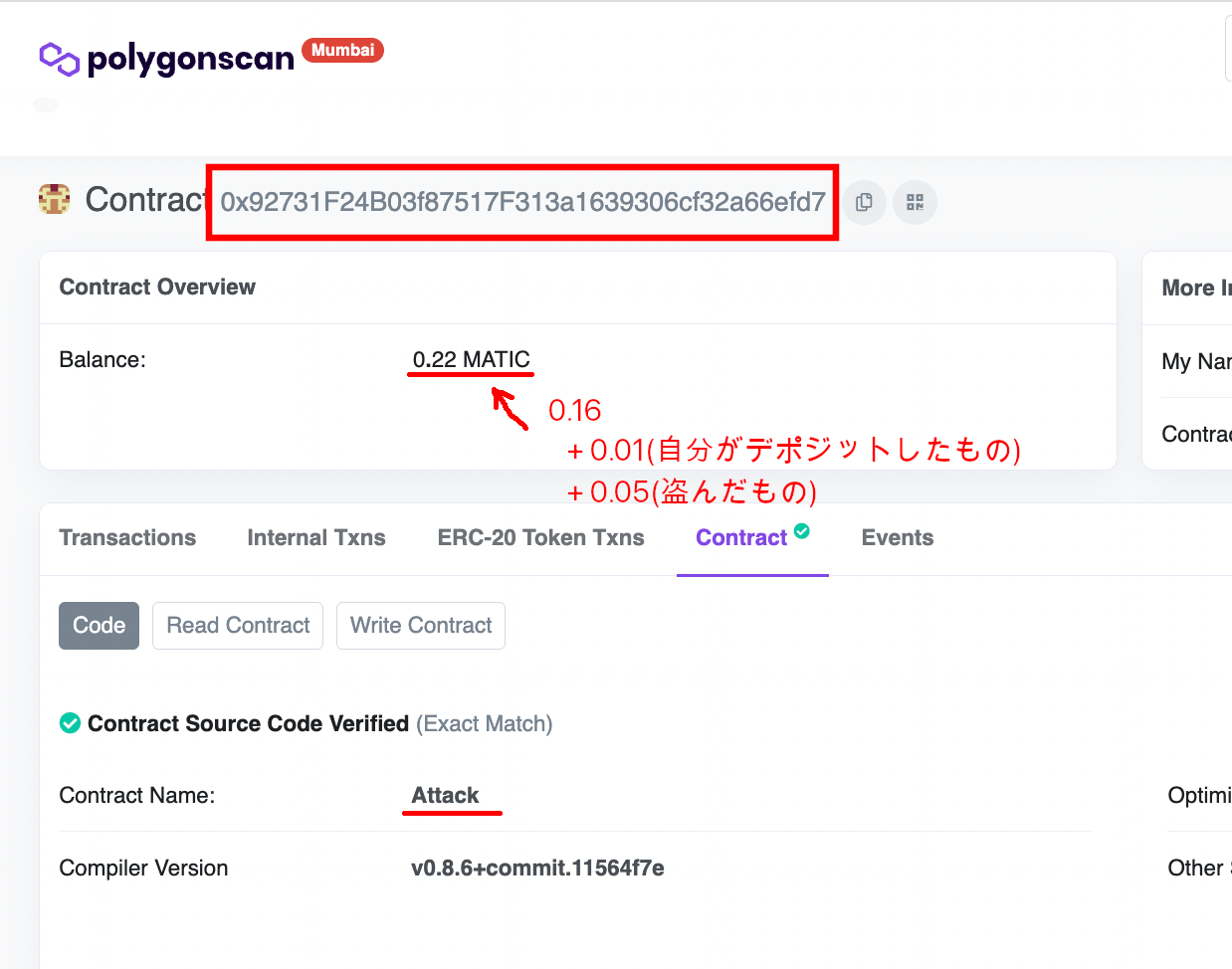Click compiler version v0.8.6+commit.11564f7e
The height and width of the screenshot is (969, 1232).
coord(537,868)
